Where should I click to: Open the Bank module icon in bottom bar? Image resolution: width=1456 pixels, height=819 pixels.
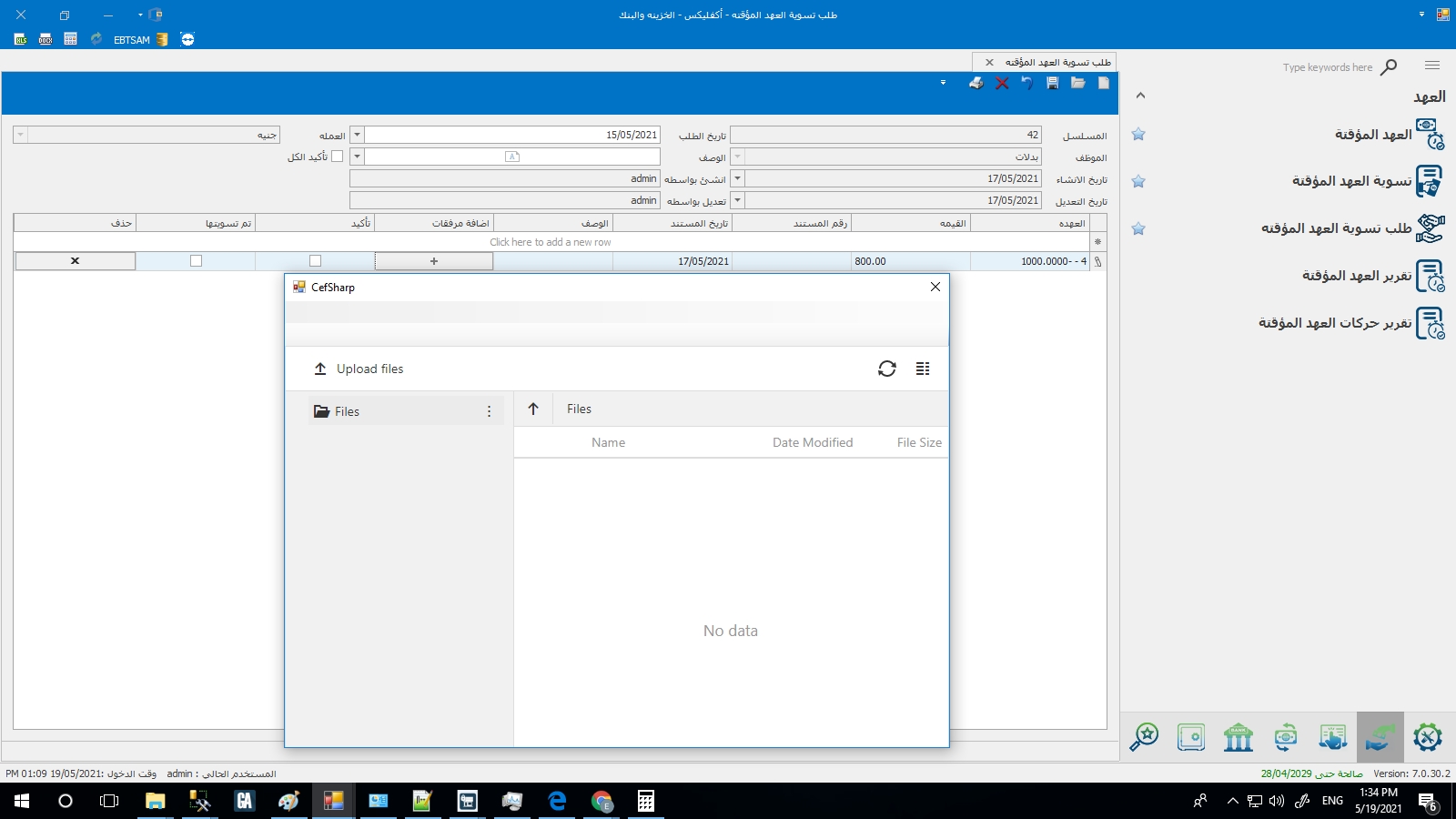pos(1238,737)
